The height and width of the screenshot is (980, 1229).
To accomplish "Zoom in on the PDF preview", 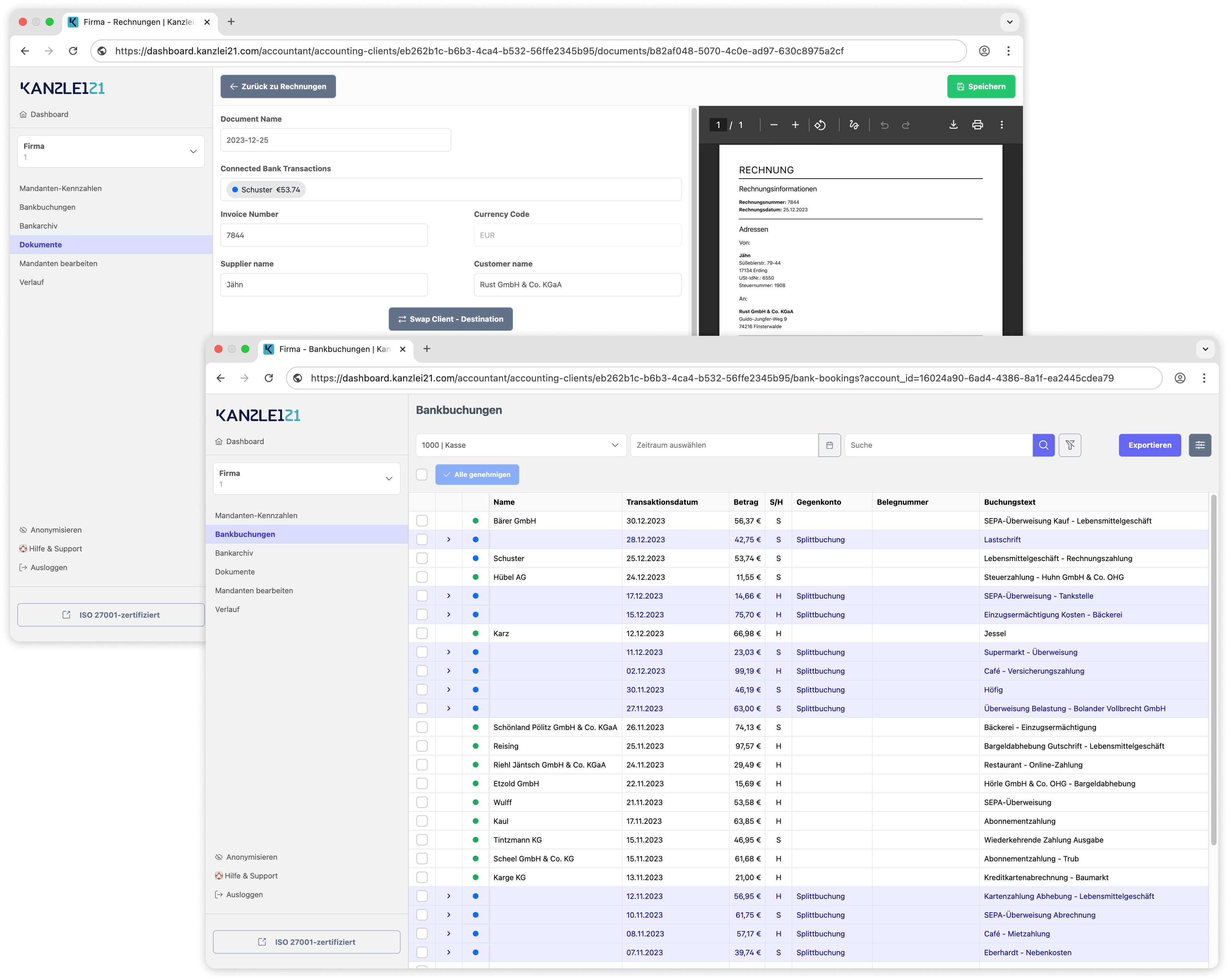I will coord(795,124).
